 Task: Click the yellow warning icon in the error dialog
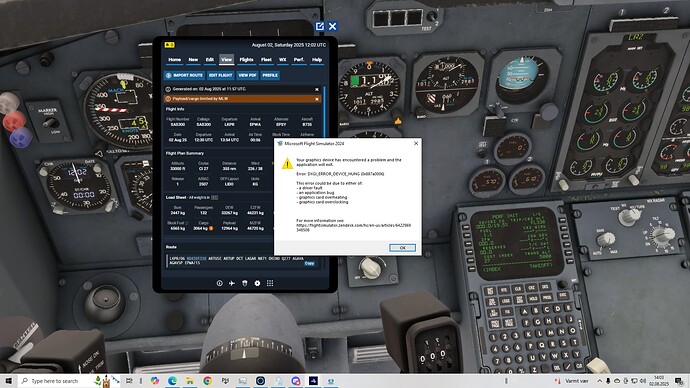(x=287, y=164)
